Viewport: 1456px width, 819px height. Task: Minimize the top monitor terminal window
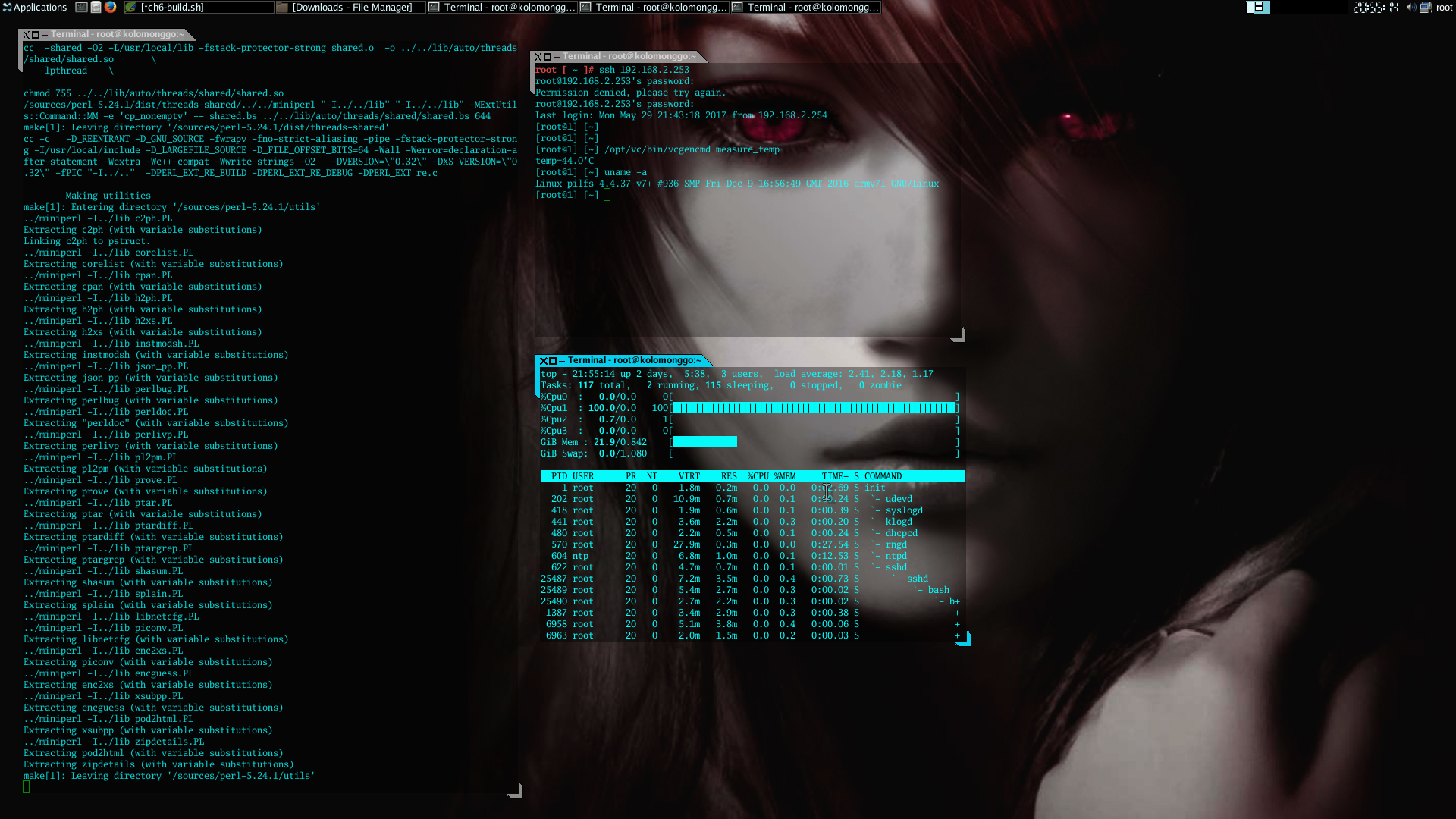[x=562, y=361]
